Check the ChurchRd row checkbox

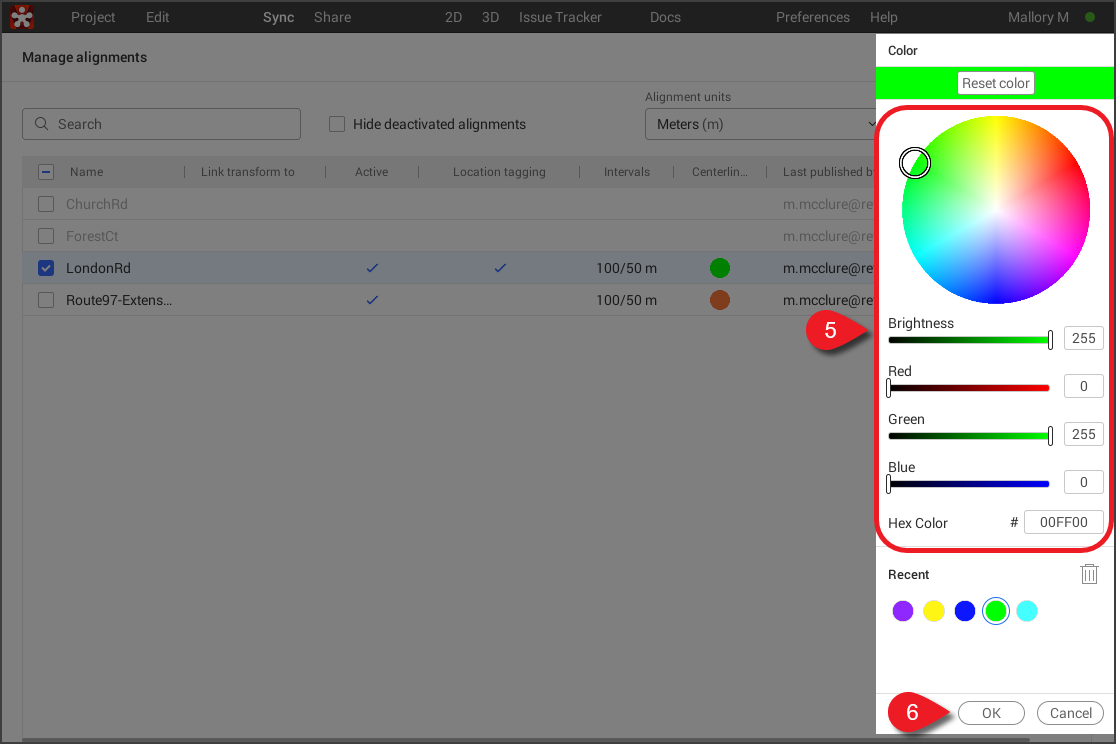point(46,204)
